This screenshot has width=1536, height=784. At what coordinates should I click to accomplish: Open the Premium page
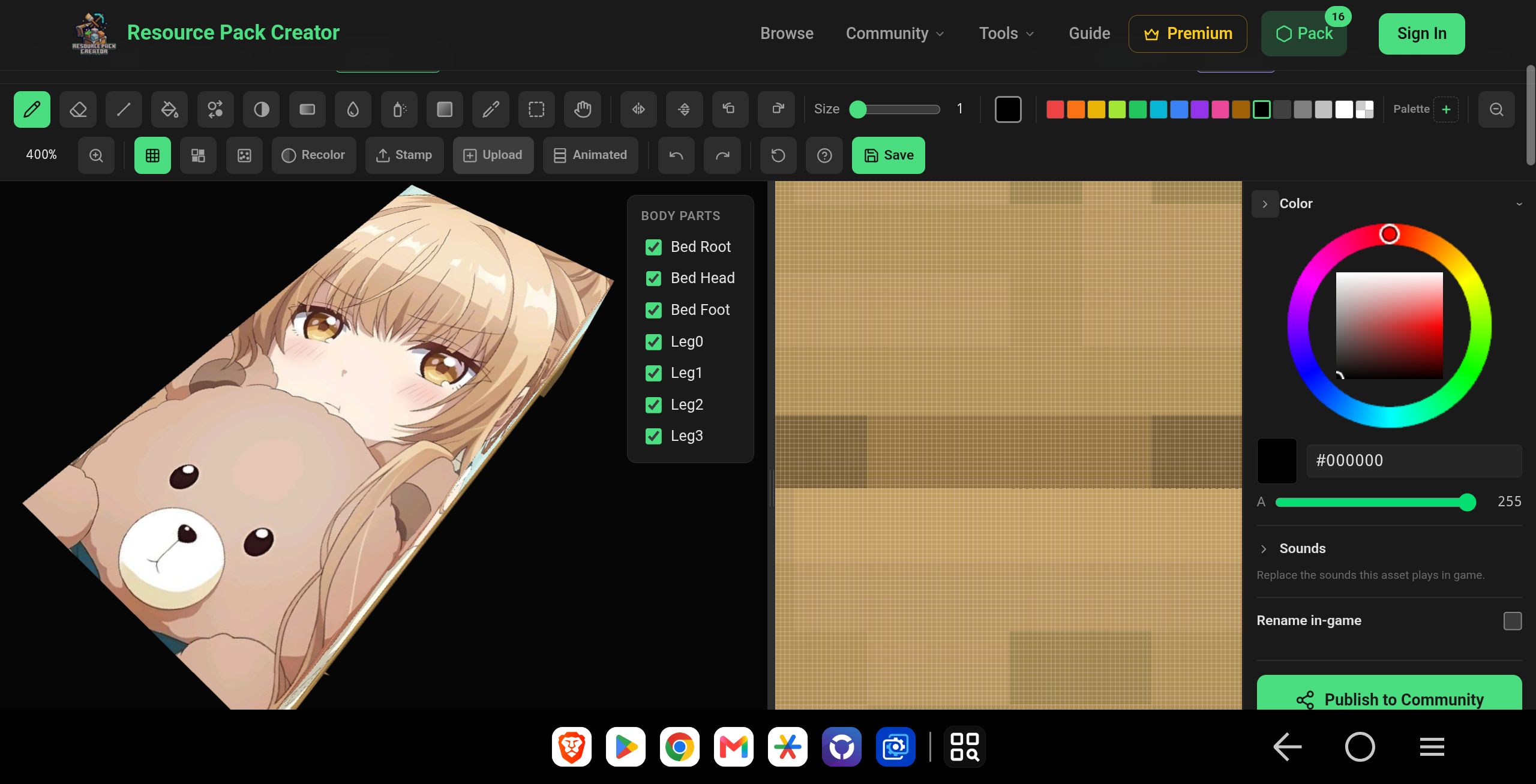coord(1187,34)
